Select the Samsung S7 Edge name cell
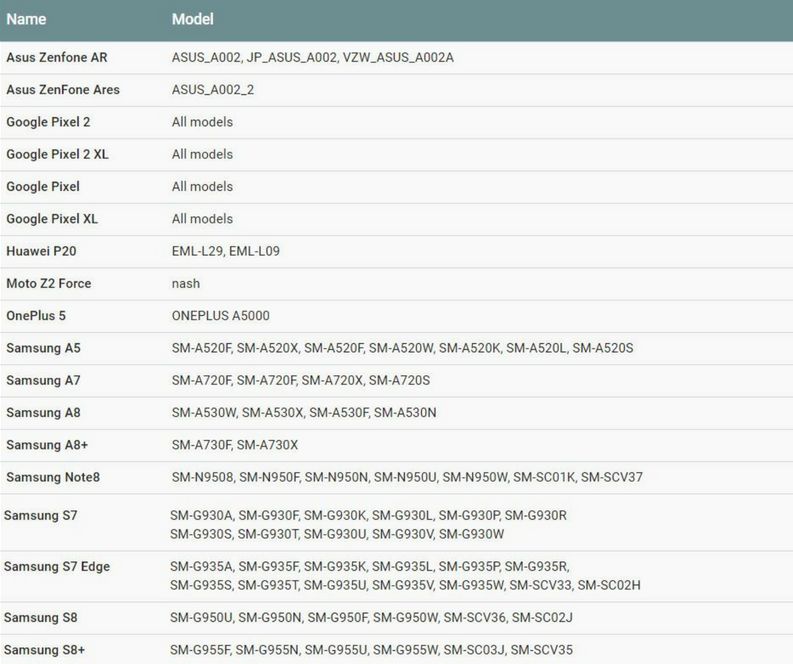The width and height of the screenshot is (793, 664). [57, 567]
